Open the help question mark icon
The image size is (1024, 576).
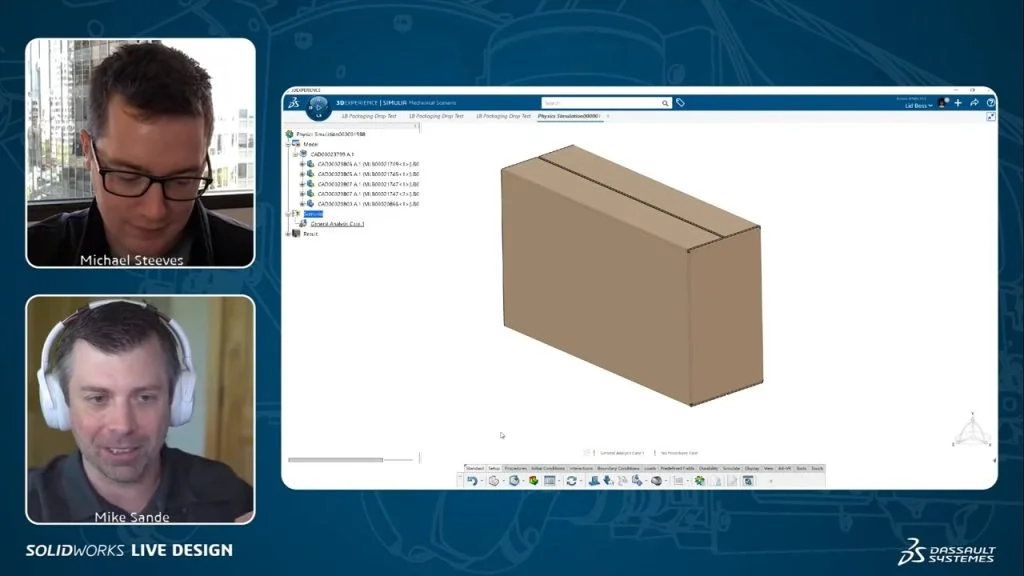tap(991, 103)
